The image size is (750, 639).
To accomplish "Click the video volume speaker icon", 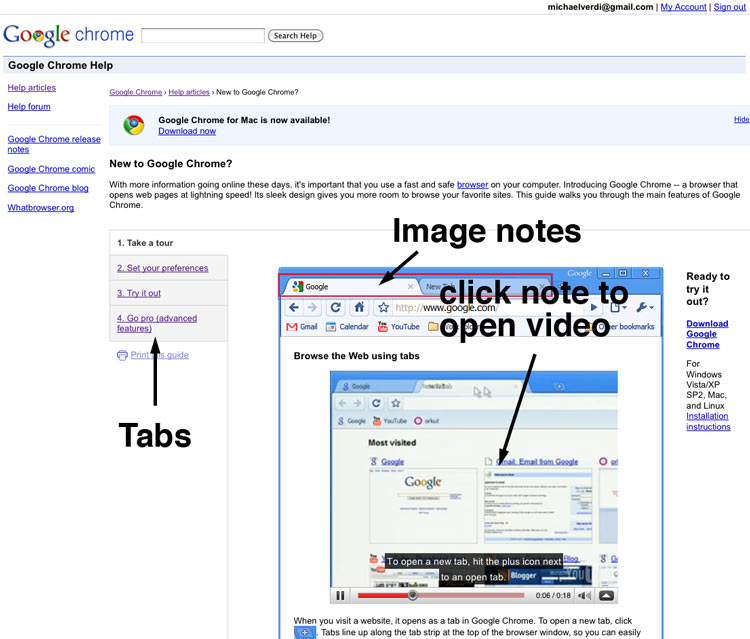I will (584, 595).
